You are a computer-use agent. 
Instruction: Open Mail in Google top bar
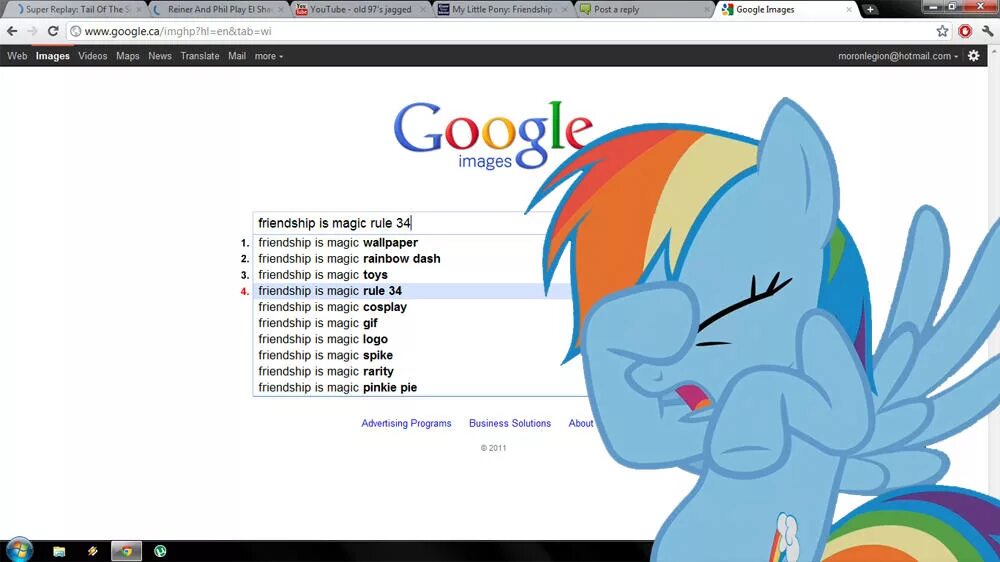point(237,56)
